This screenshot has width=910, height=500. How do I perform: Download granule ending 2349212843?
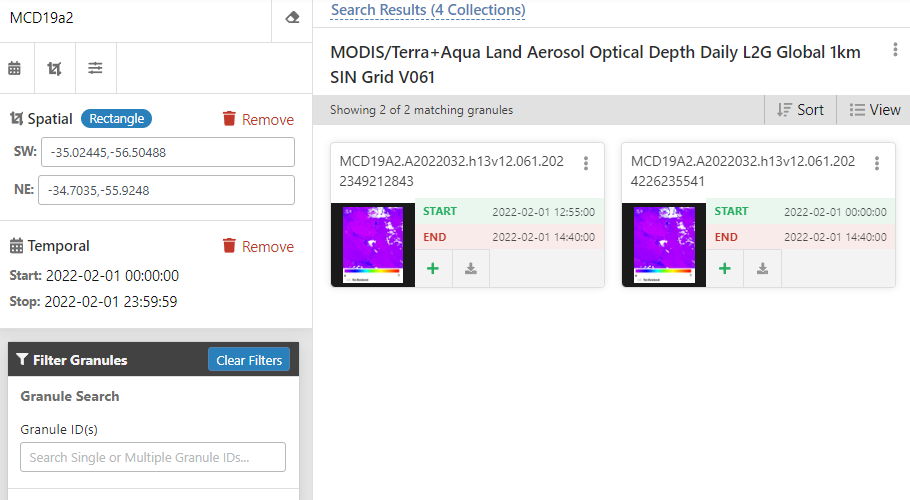tap(471, 269)
